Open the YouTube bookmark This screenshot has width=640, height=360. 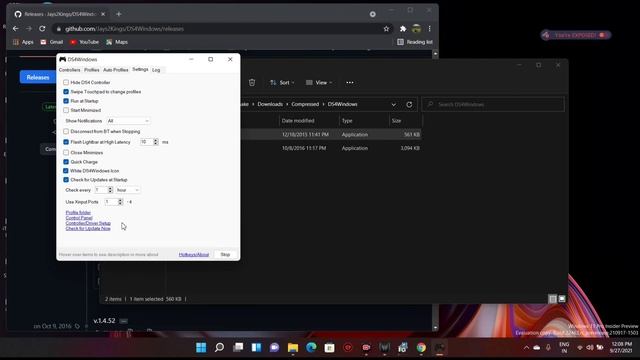84,42
